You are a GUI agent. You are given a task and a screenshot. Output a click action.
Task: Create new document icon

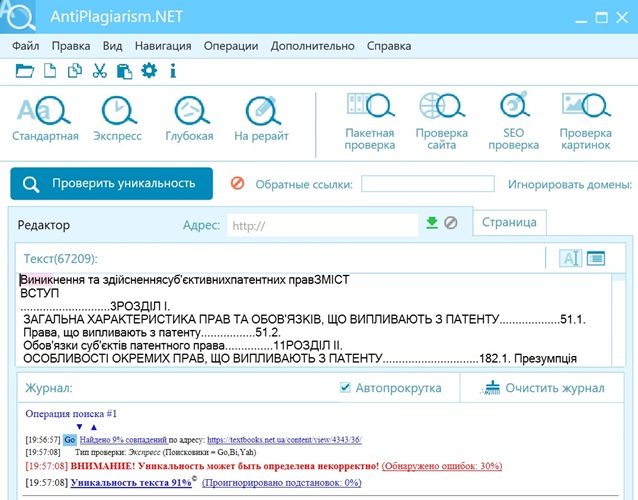point(50,71)
